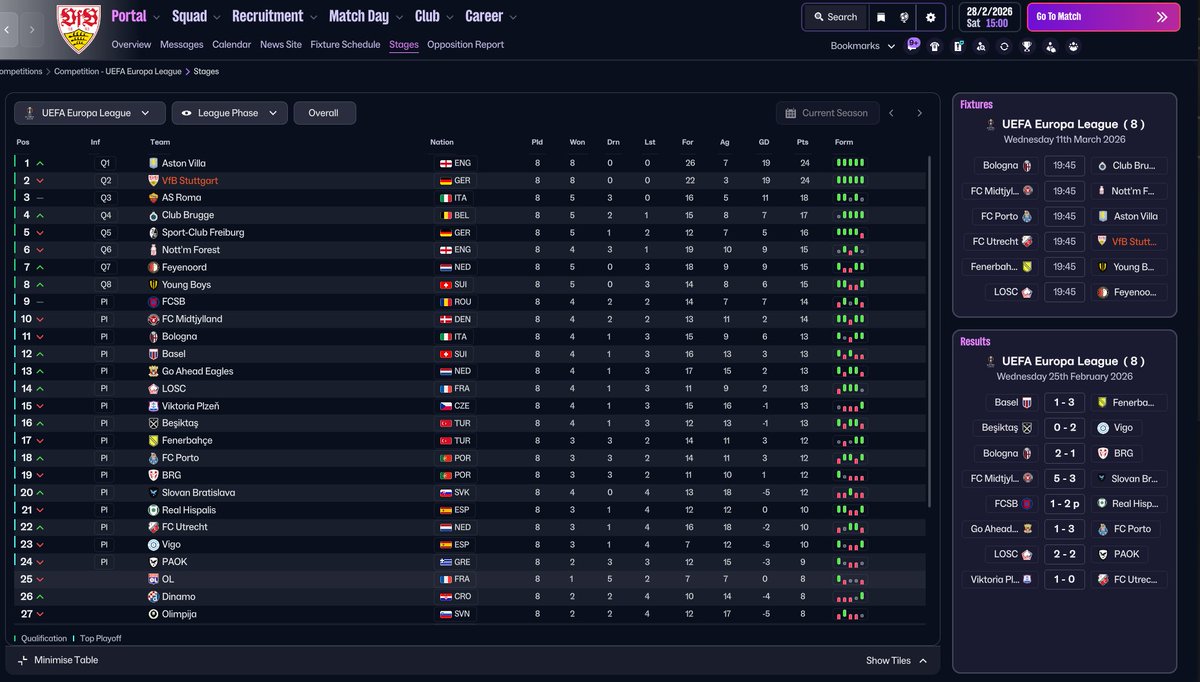The width and height of the screenshot is (1200, 682).
Task: Select the Stages tab
Action: (x=404, y=44)
